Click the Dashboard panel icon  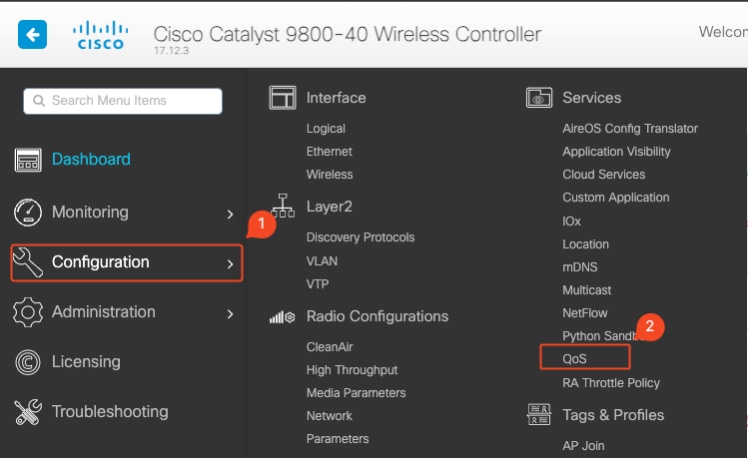(x=28, y=160)
